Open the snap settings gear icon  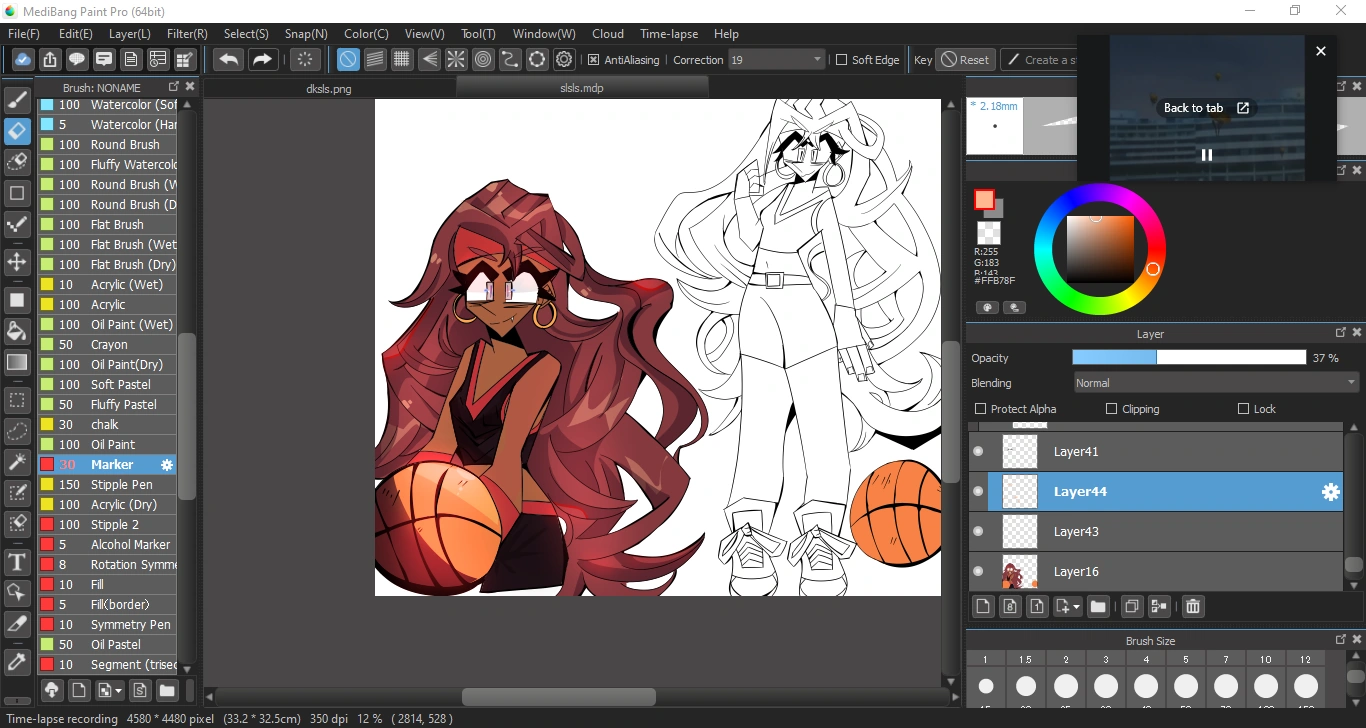click(x=563, y=59)
